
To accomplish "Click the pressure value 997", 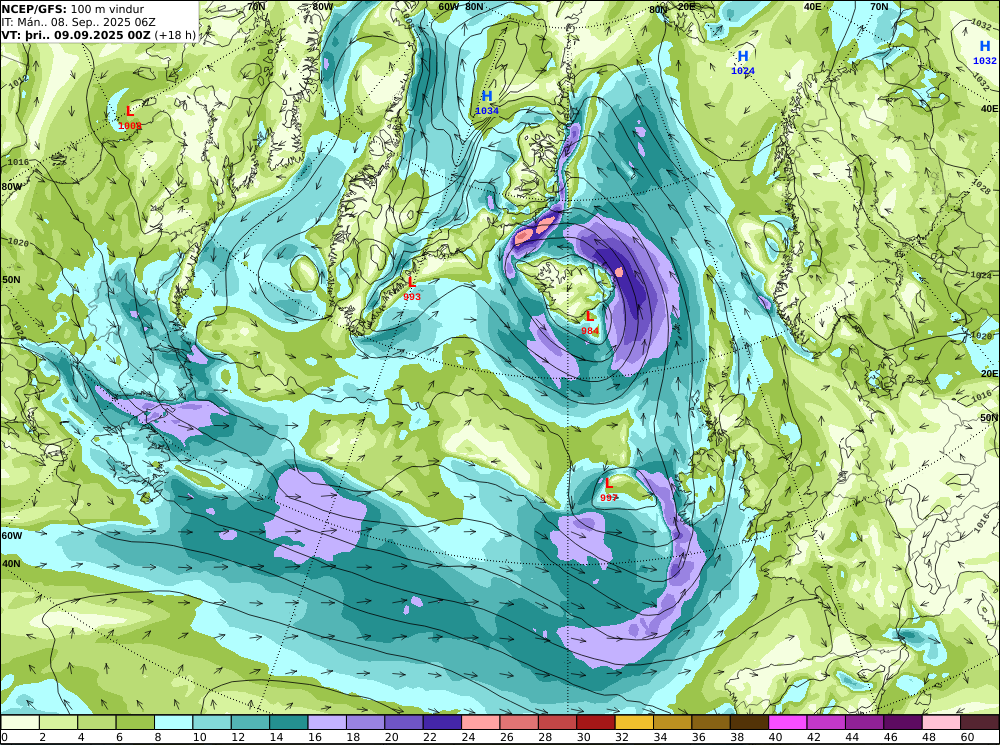I will [x=609, y=498].
